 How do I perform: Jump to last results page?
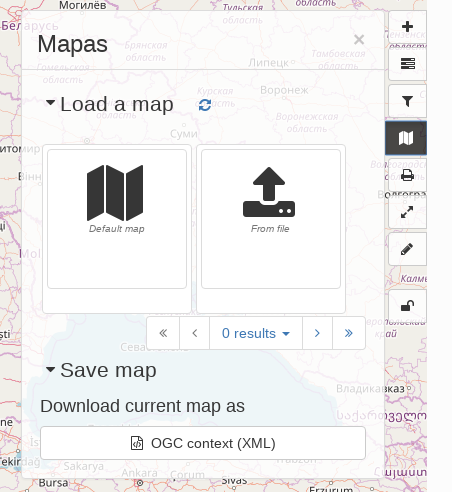click(349, 333)
